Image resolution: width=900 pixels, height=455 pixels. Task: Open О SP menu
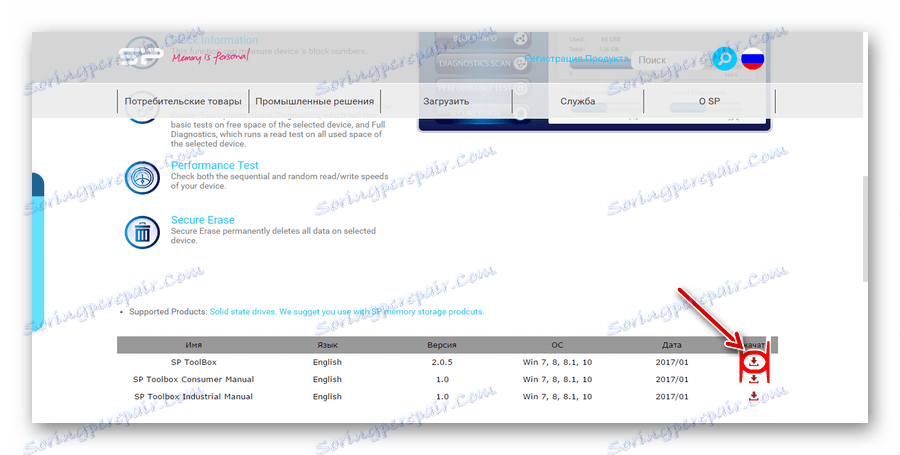709,101
